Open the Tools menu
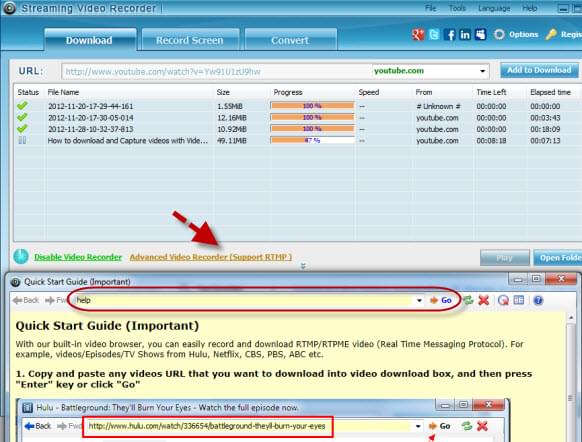 457,8
